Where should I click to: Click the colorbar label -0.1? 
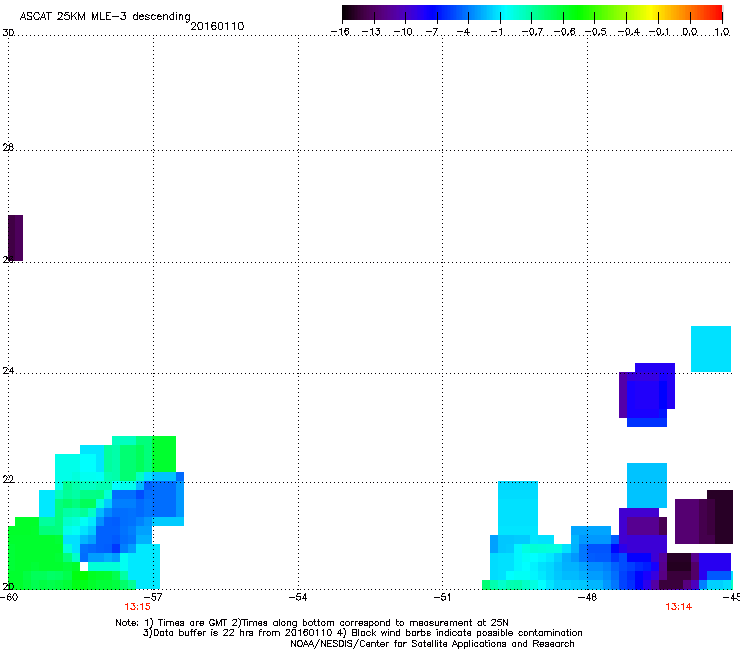pyautogui.click(x=659, y=32)
